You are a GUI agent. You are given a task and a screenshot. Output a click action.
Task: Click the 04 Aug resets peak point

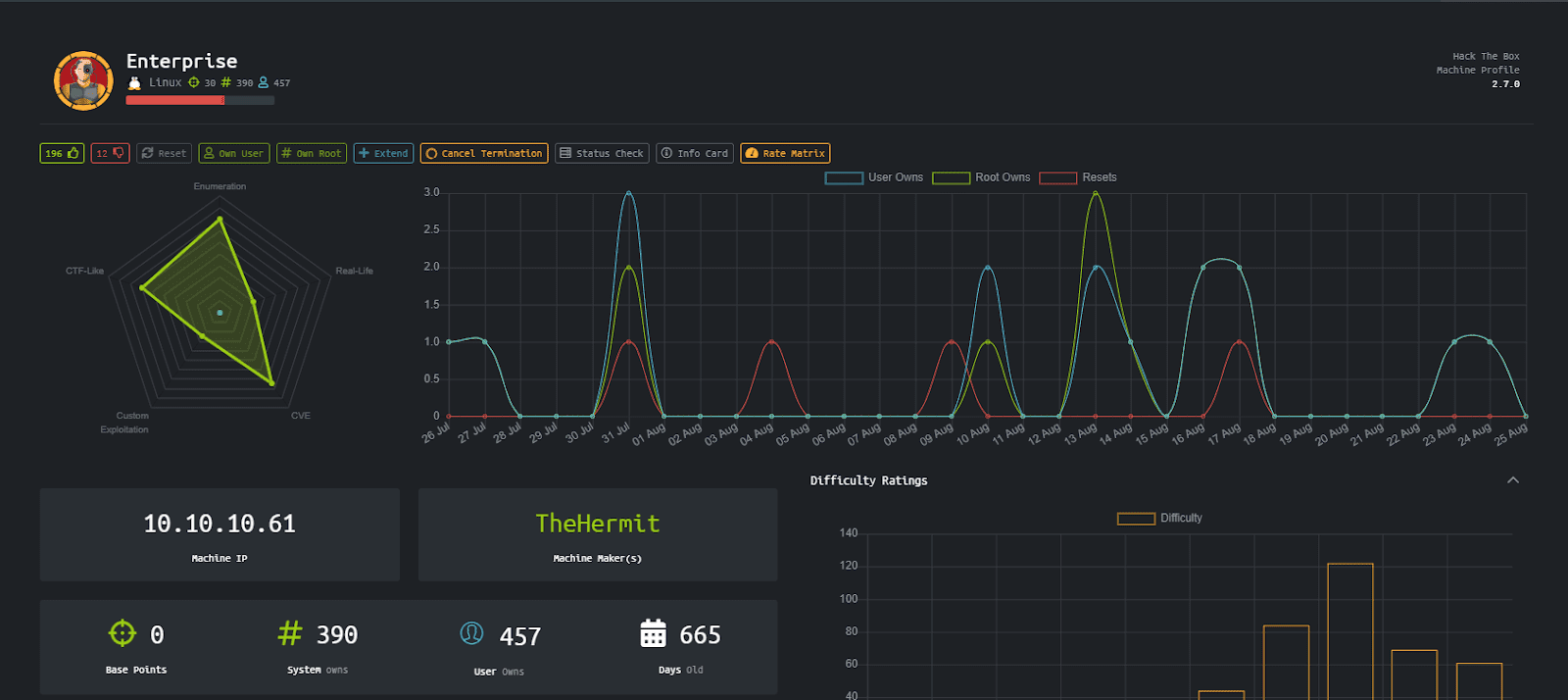(x=772, y=342)
